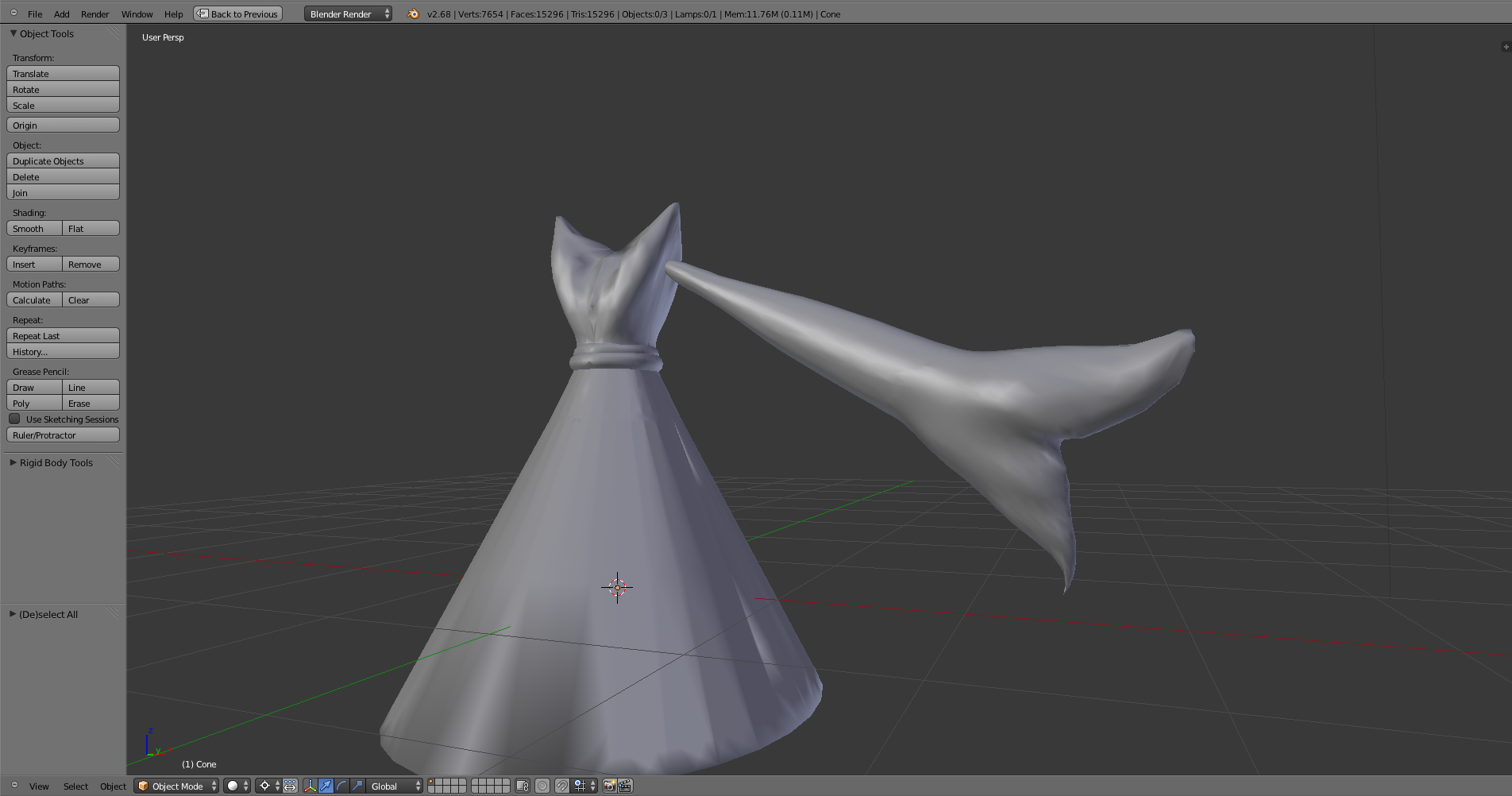Open Help menu
Image resolution: width=1512 pixels, height=796 pixels.
click(173, 14)
